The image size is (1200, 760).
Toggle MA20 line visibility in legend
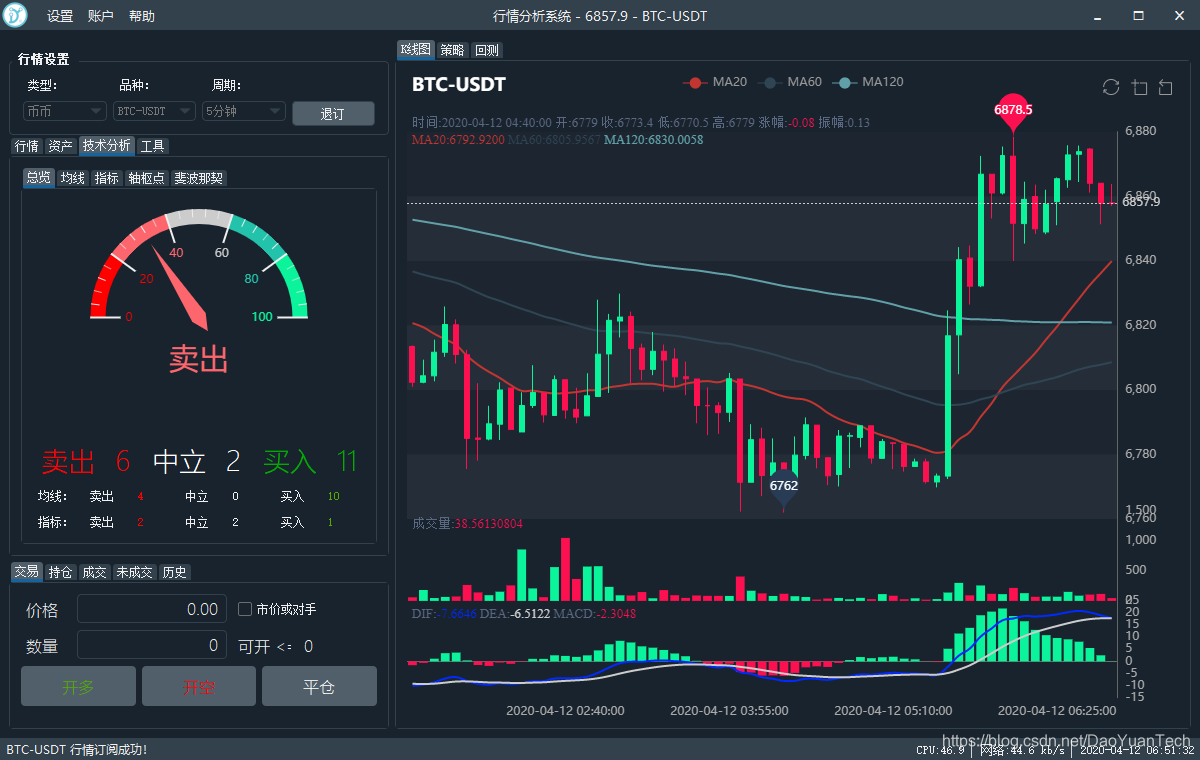tap(716, 82)
